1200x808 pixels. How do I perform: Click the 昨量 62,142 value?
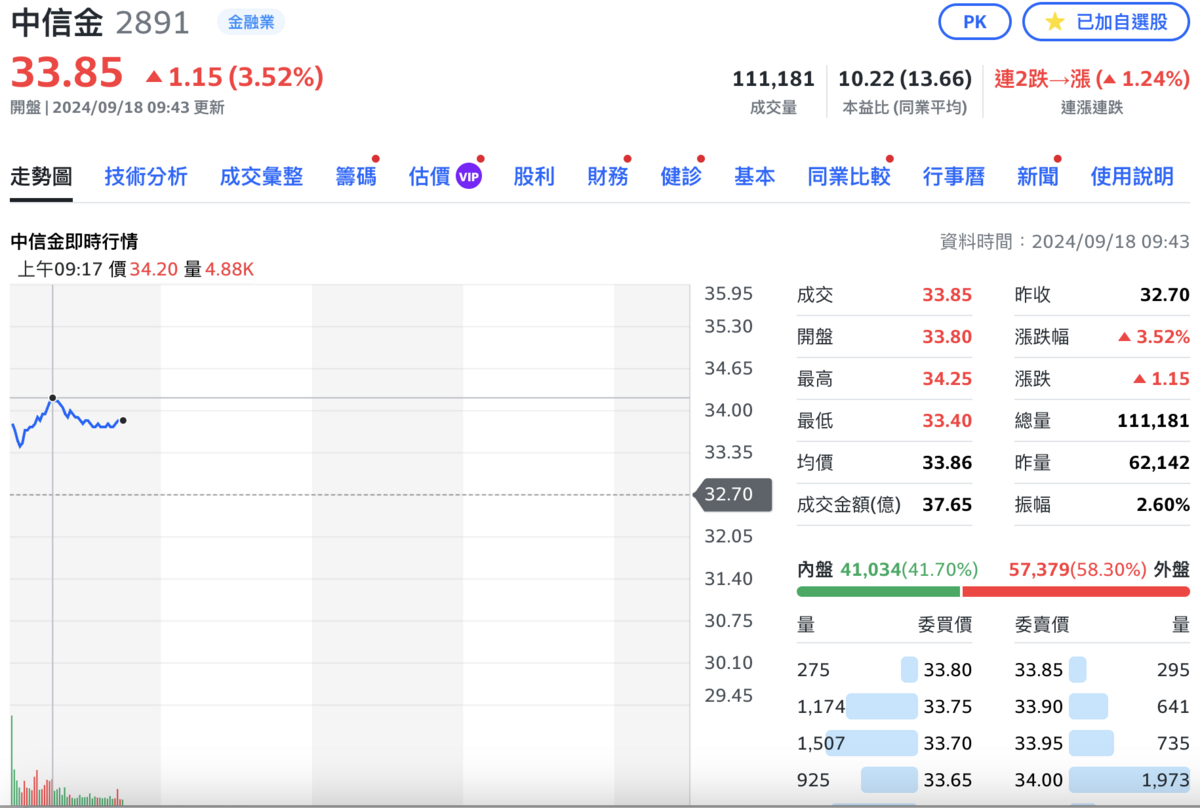point(1160,463)
